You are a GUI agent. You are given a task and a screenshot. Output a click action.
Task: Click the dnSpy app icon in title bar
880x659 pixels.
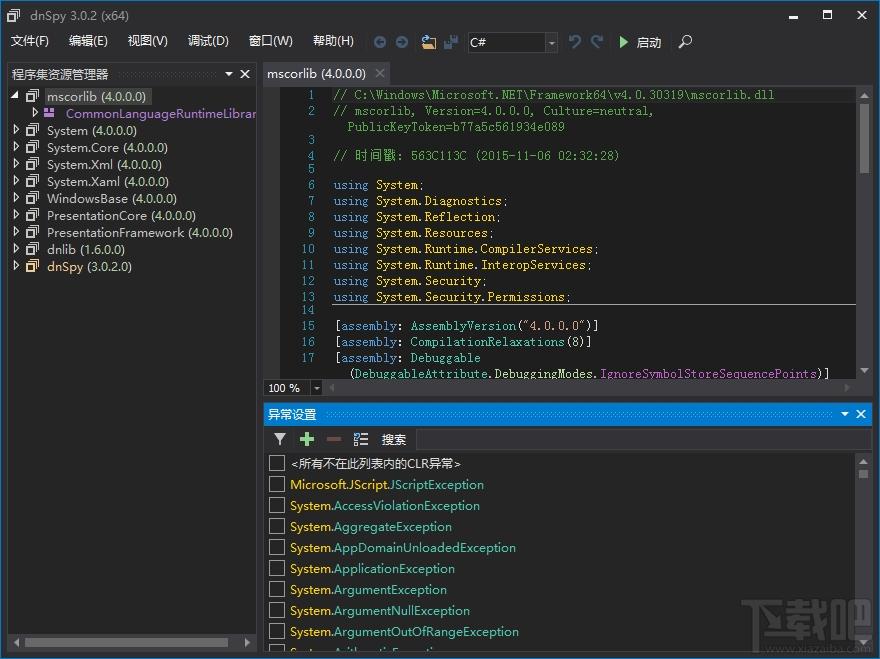[x=13, y=16]
